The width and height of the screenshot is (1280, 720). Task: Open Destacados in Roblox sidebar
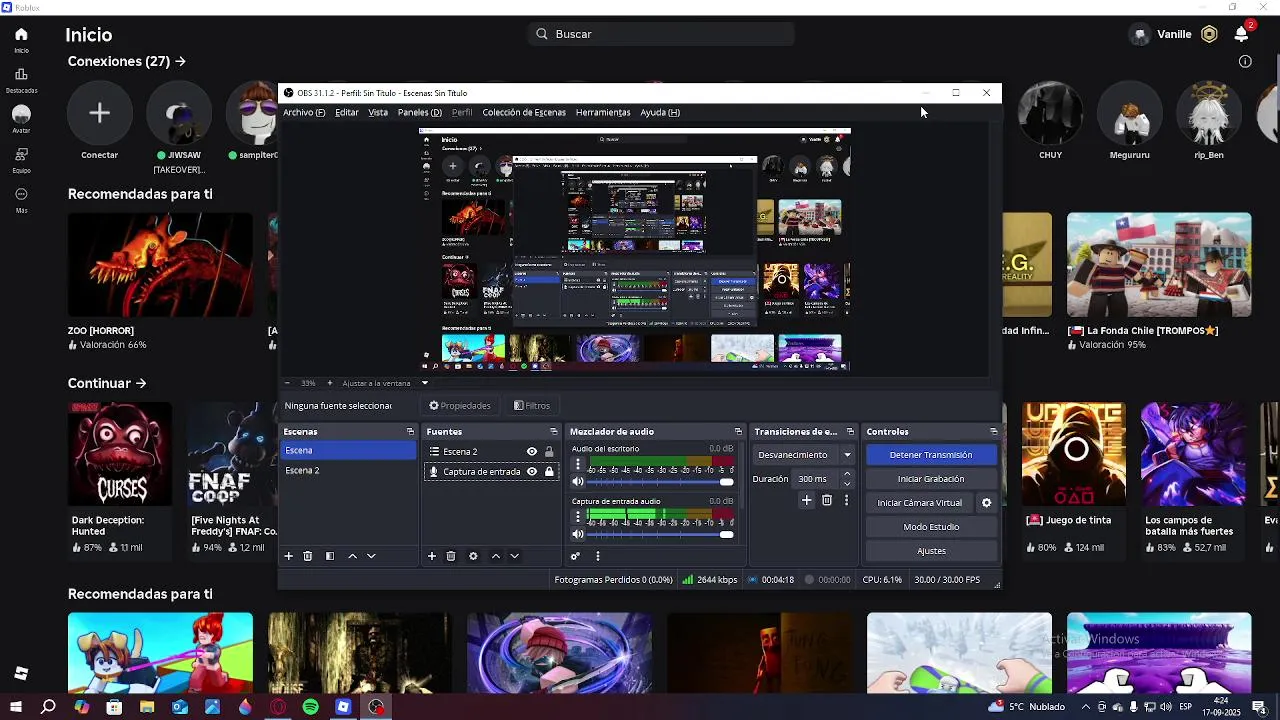(21, 80)
